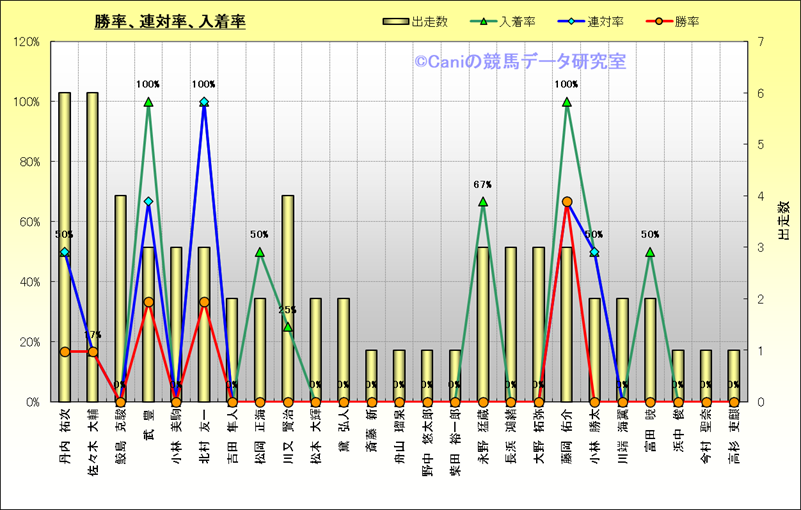Select 藤岡佑介's orange circle 勝率 marker
This screenshot has height=510, width=801.
[567, 202]
